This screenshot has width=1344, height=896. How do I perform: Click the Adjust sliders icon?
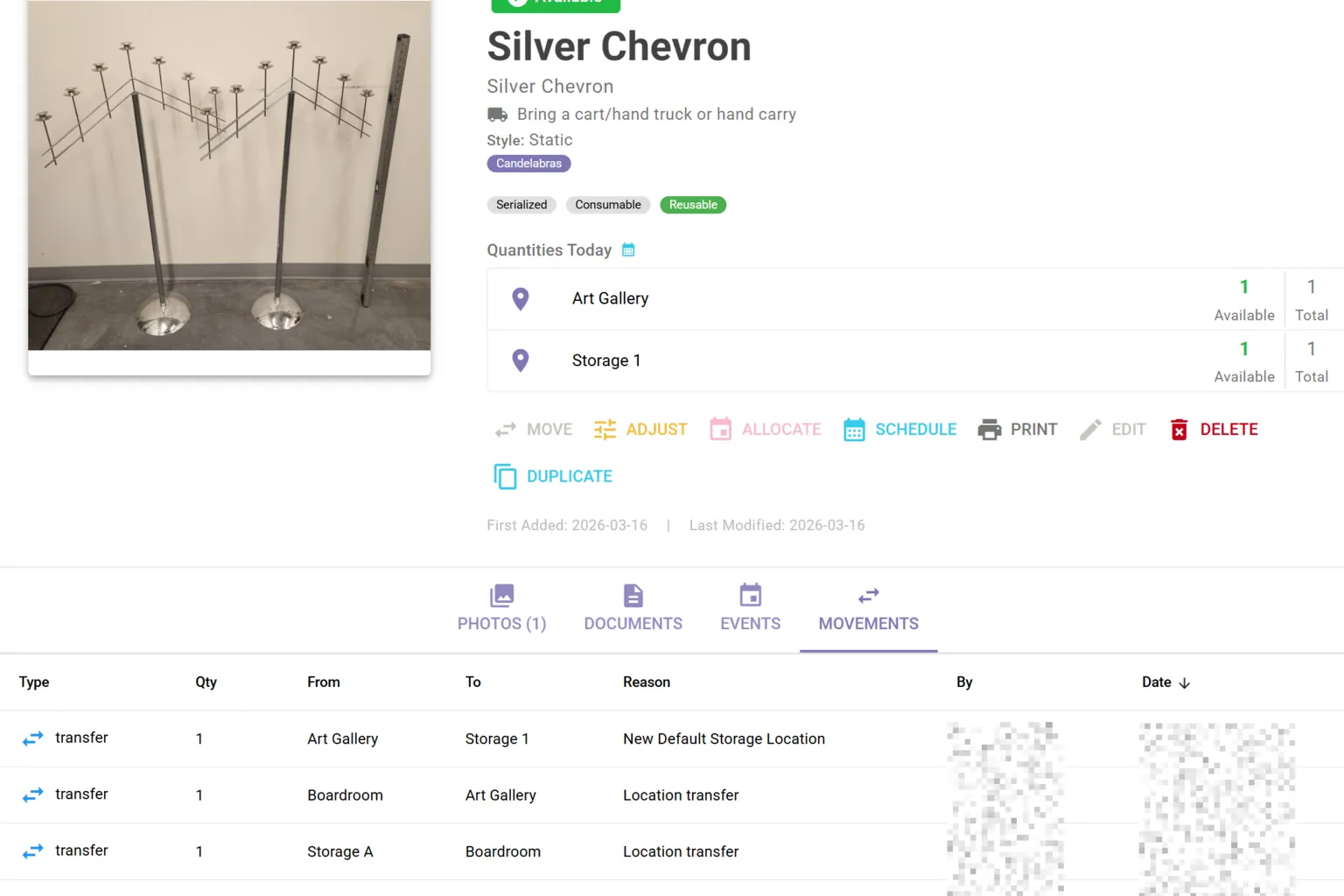coord(605,430)
